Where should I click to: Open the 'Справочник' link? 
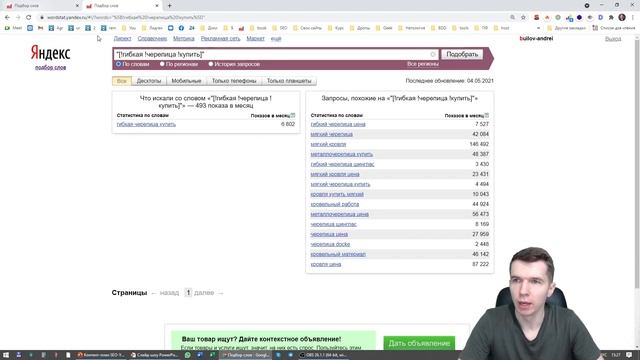coord(152,38)
